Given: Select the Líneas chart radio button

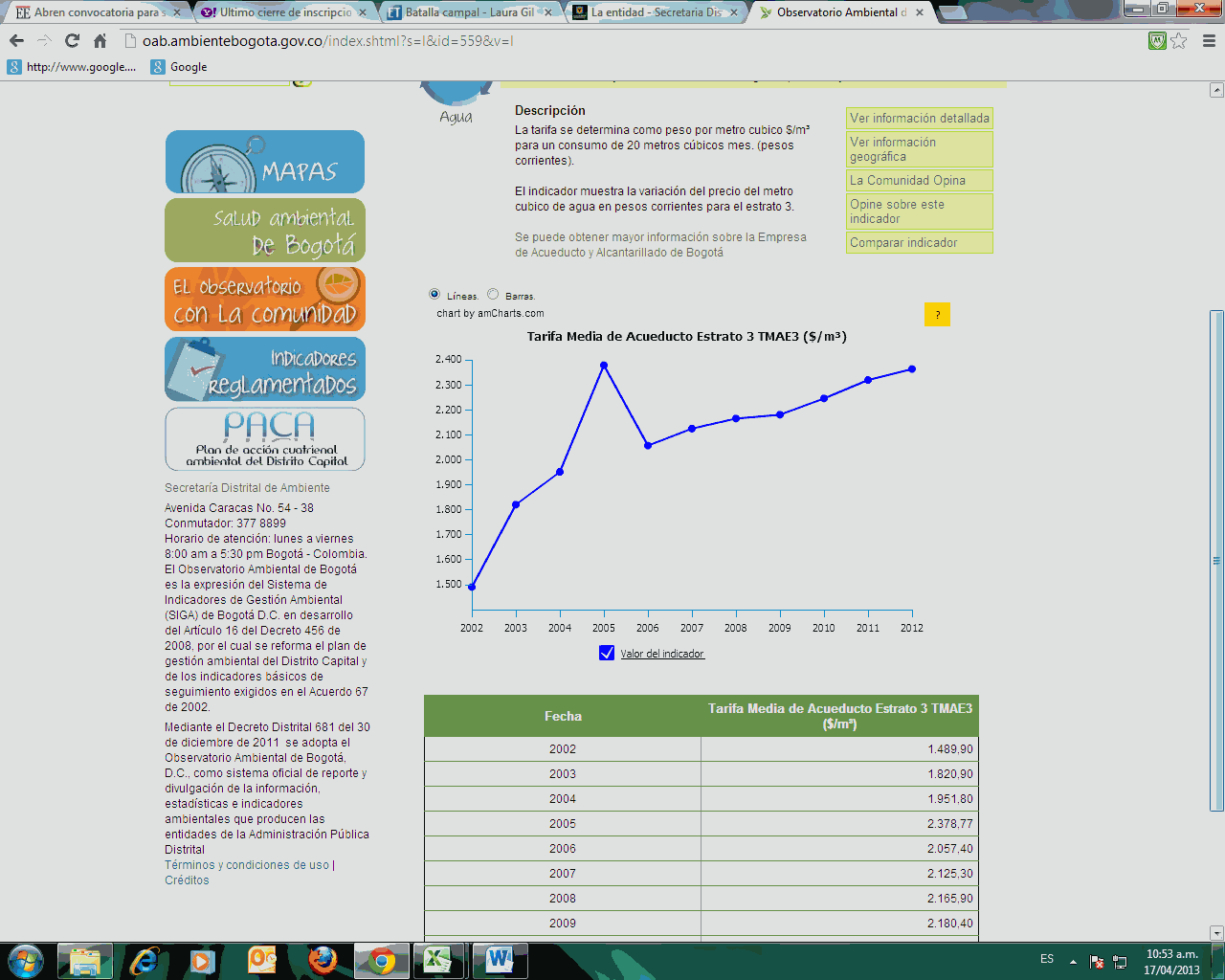Looking at the screenshot, I should [x=435, y=295].
